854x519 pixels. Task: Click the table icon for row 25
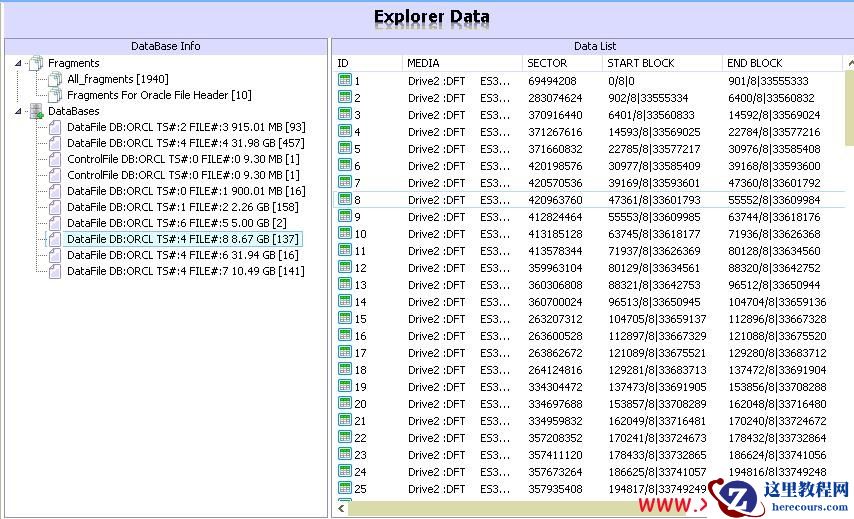point(345,488)
